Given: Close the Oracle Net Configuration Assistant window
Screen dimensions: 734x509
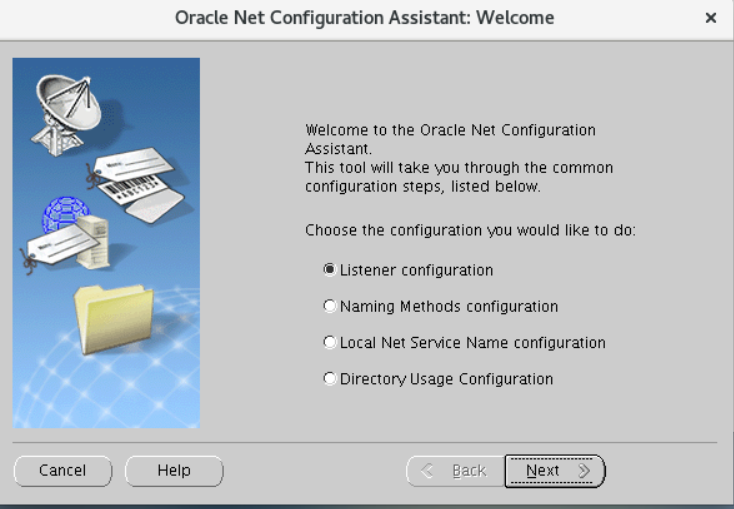Looking at the screenshot, I should (x=711, y=18).
